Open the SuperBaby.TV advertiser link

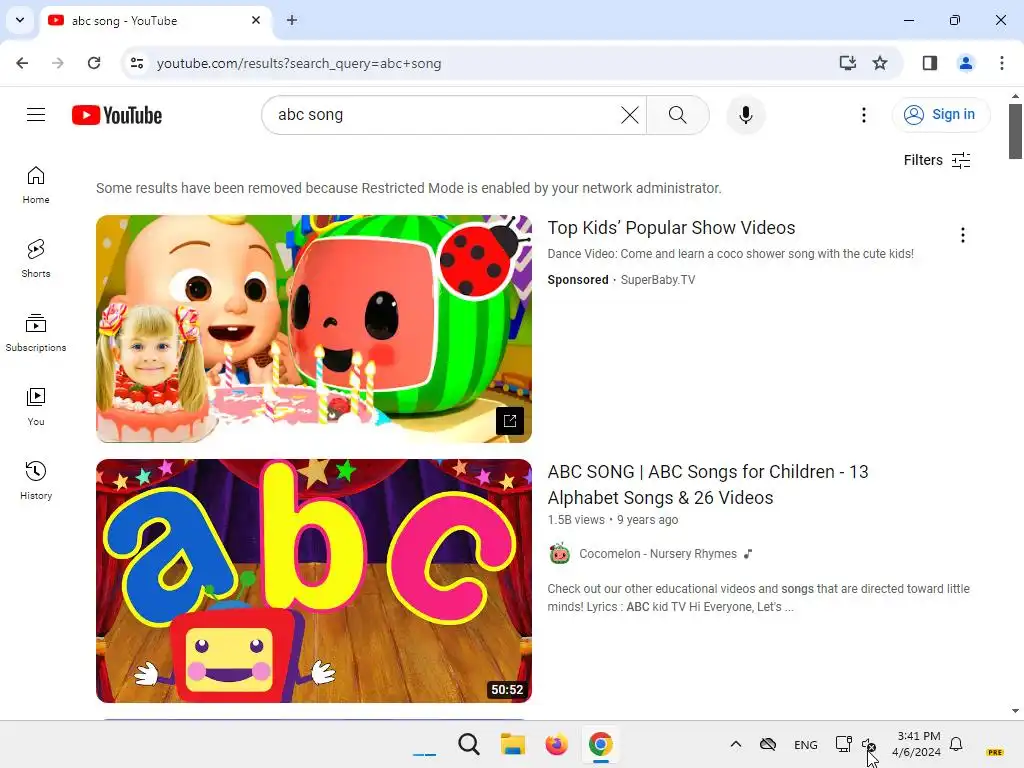pos(658,280)
